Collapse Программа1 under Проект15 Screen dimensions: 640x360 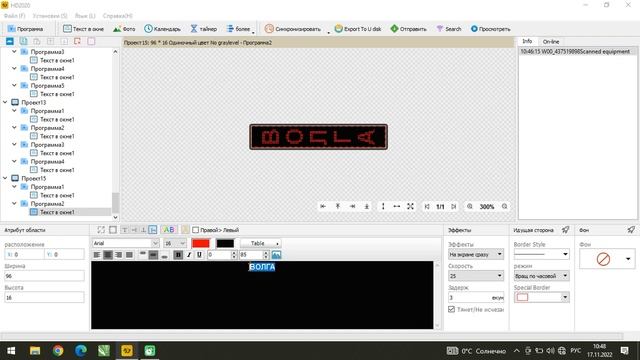[x=14, y=187]
